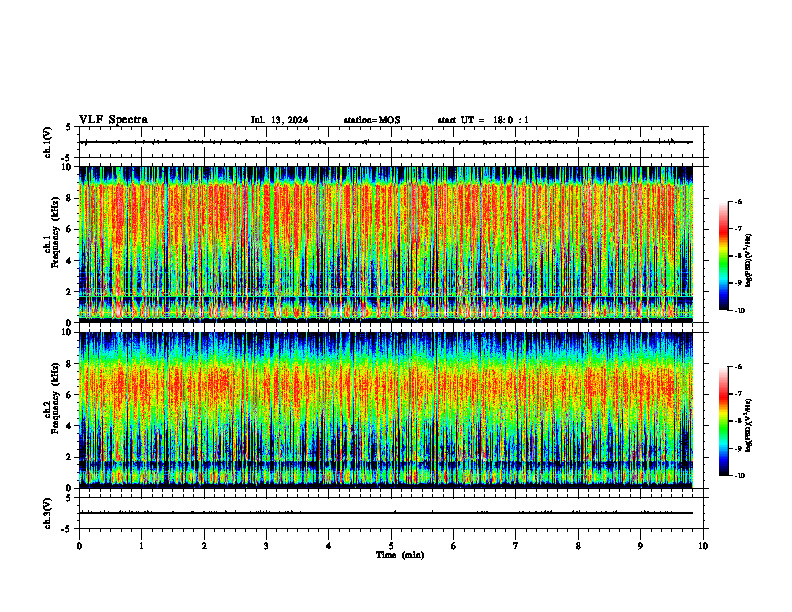Viewport: 792px width, 612px height.
Task: Click the ch.2 spectrogram panel
Action: coord(386,410)
